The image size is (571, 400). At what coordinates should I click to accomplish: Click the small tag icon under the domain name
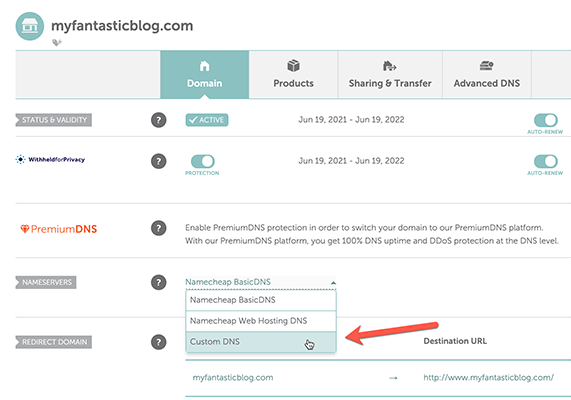coord(56,43)
